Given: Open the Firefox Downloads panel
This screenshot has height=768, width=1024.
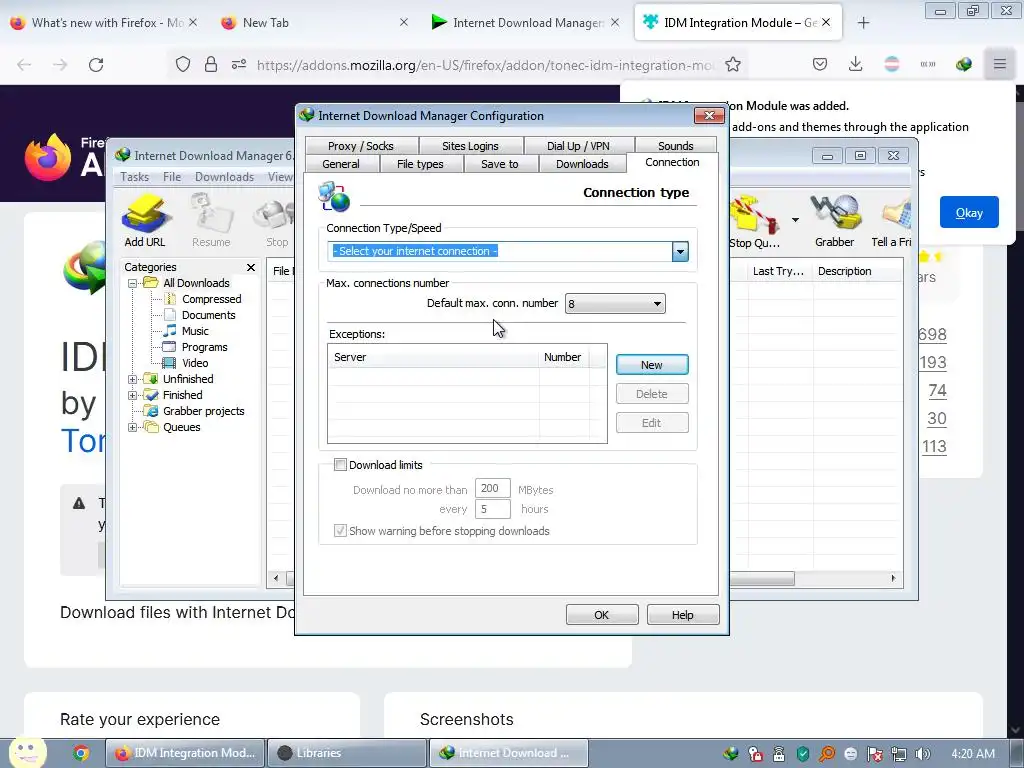Looking at the screenshot, I should [856, 64].
